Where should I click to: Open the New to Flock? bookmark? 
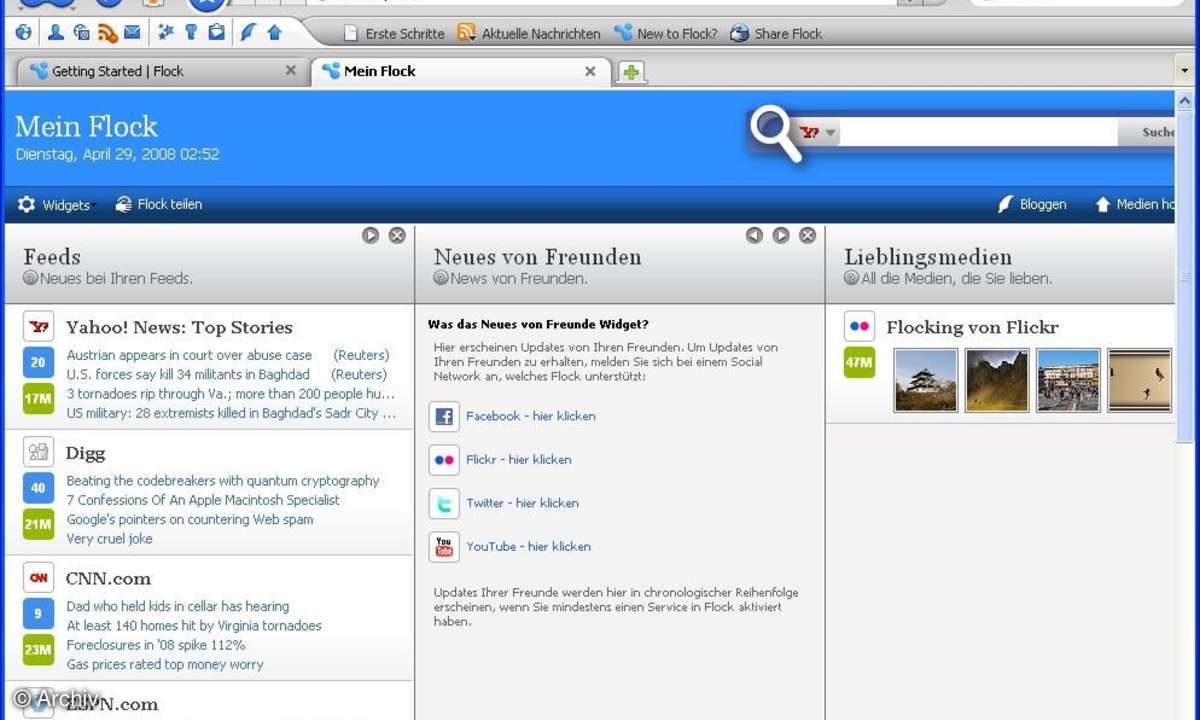click(666, 33)
